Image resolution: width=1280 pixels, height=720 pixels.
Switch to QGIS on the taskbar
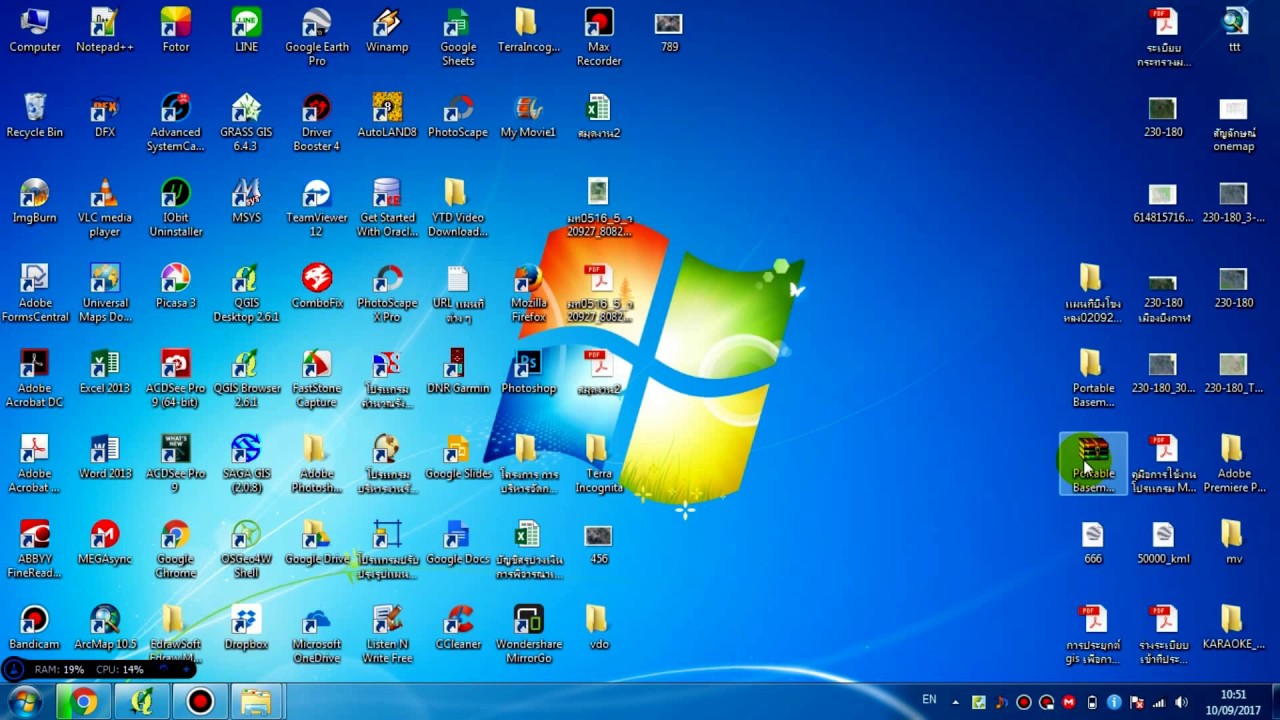(142, 701)
